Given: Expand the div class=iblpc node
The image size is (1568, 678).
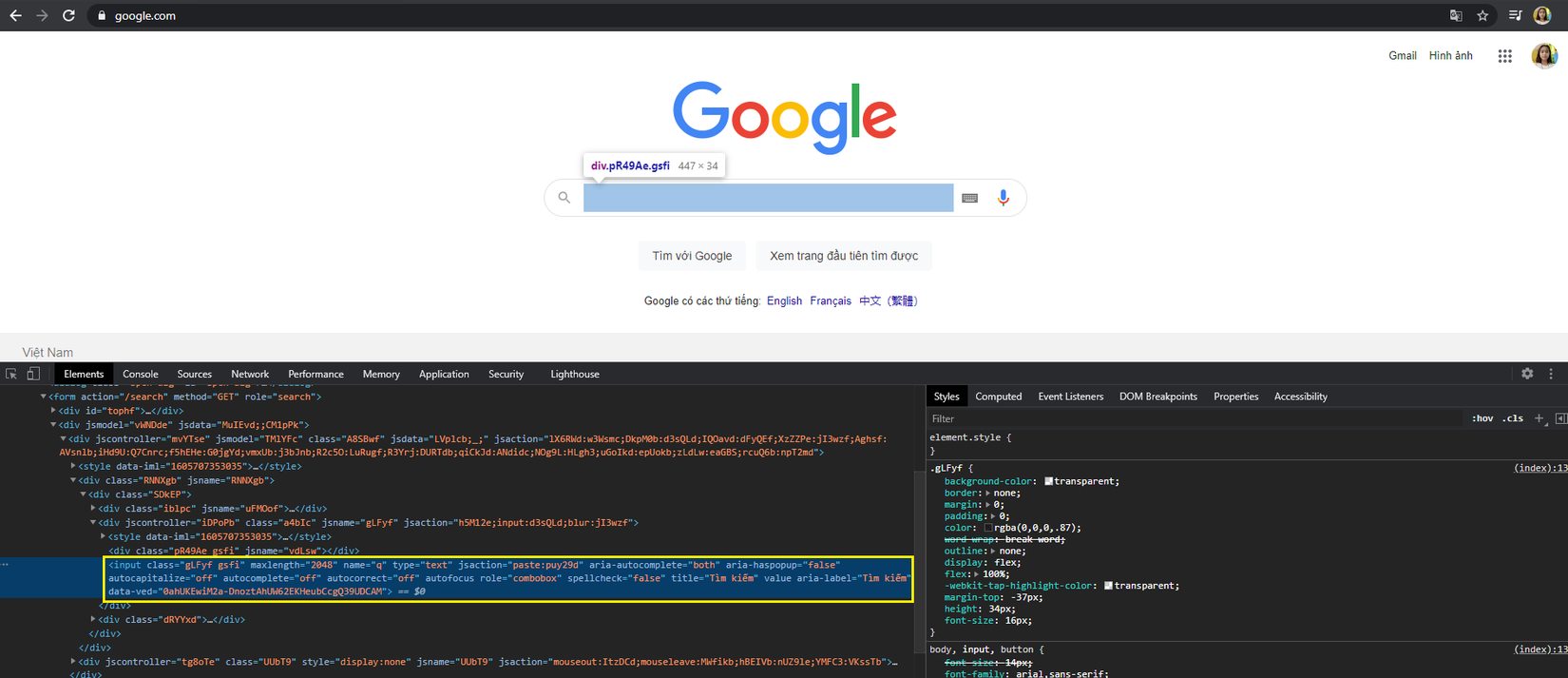Looking at the screenshot, I should click(x=93, y=509).
